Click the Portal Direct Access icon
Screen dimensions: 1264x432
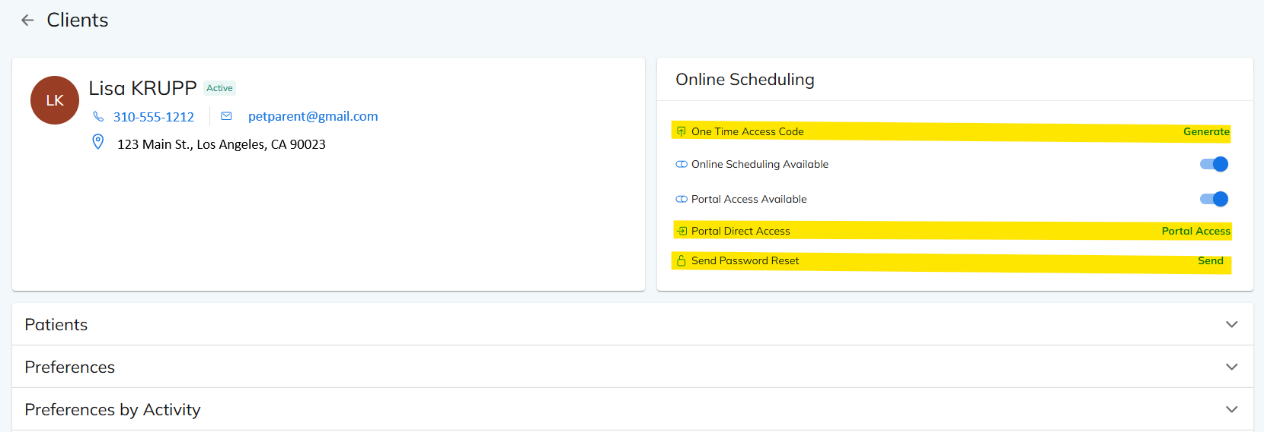(x=681, y=231)
